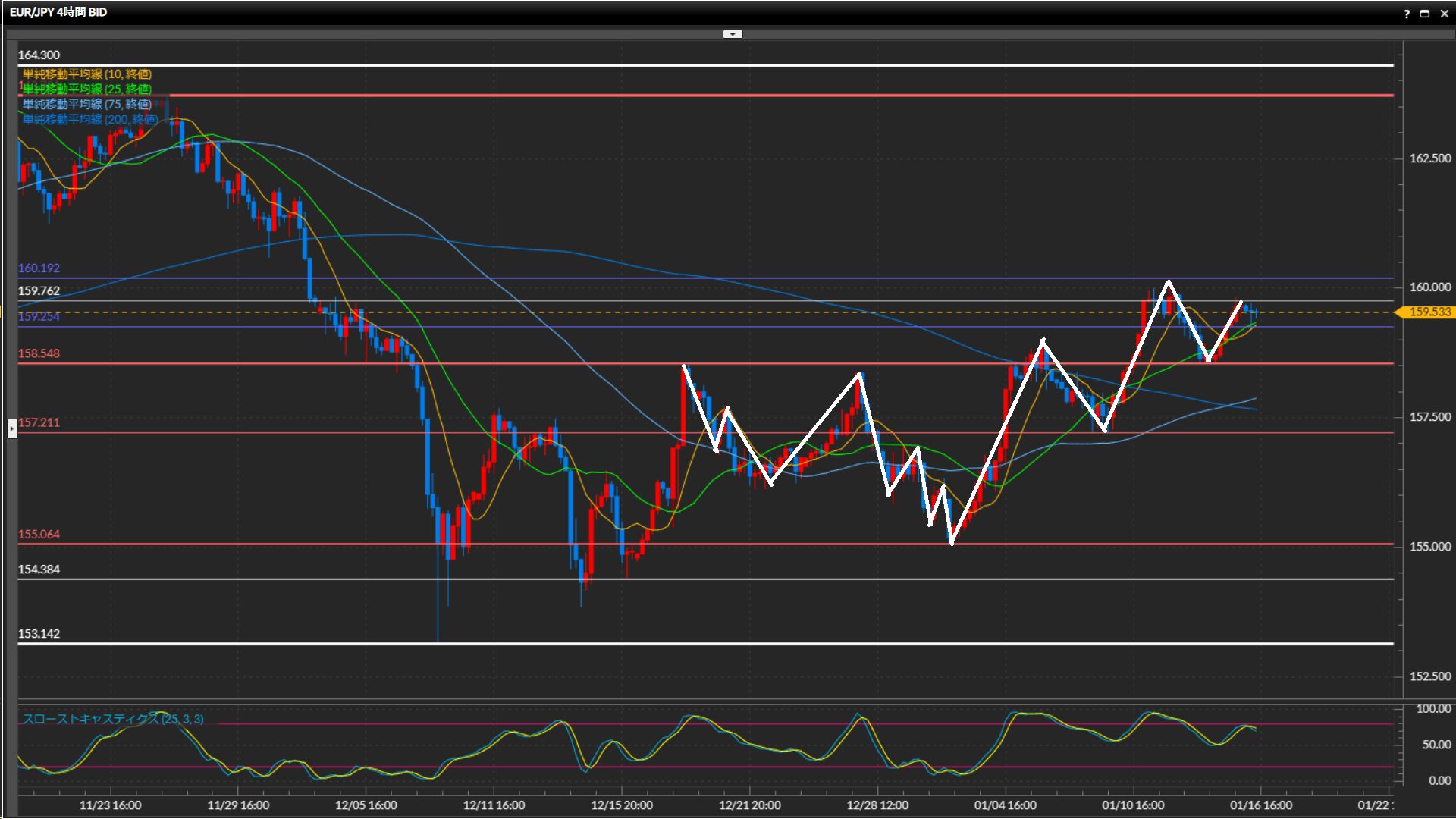Select the 25-period simple moving average label
The image size is (1456, 819).
(x=86, y=89)
